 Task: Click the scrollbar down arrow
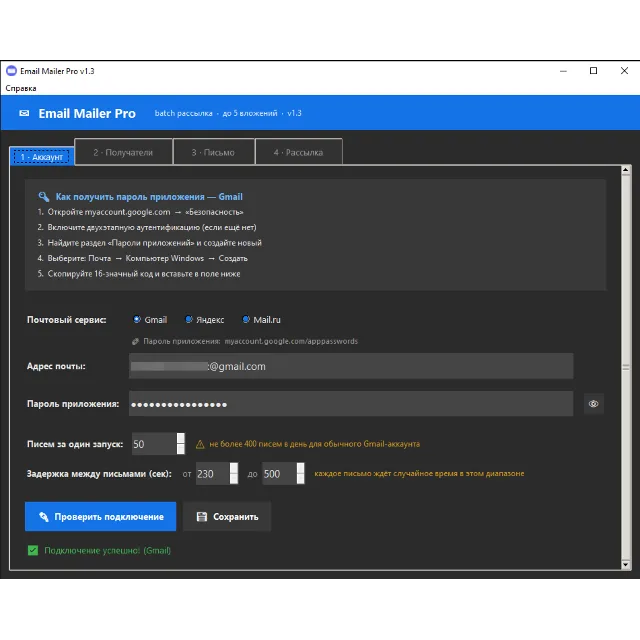click(626, 564)
